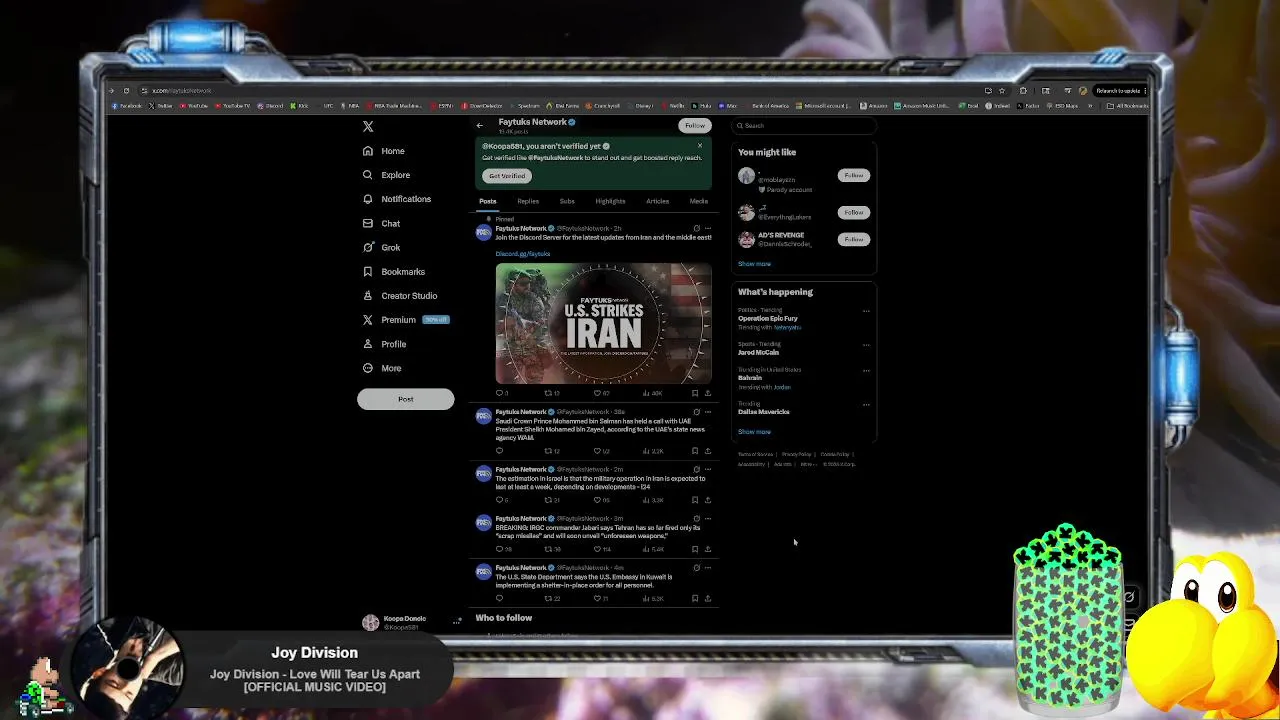Follow the @EverythingLakers suggested account

point(853,212)
